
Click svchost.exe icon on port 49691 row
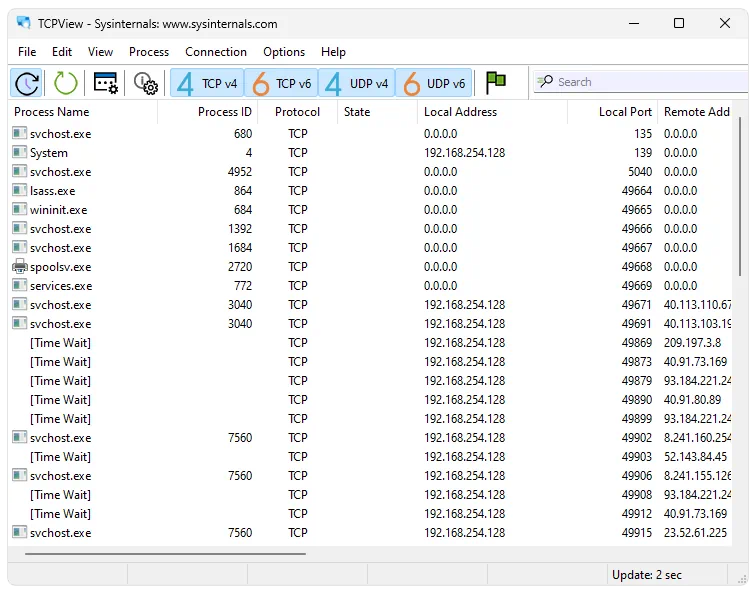pyautogui.click(x=19, y=323)
